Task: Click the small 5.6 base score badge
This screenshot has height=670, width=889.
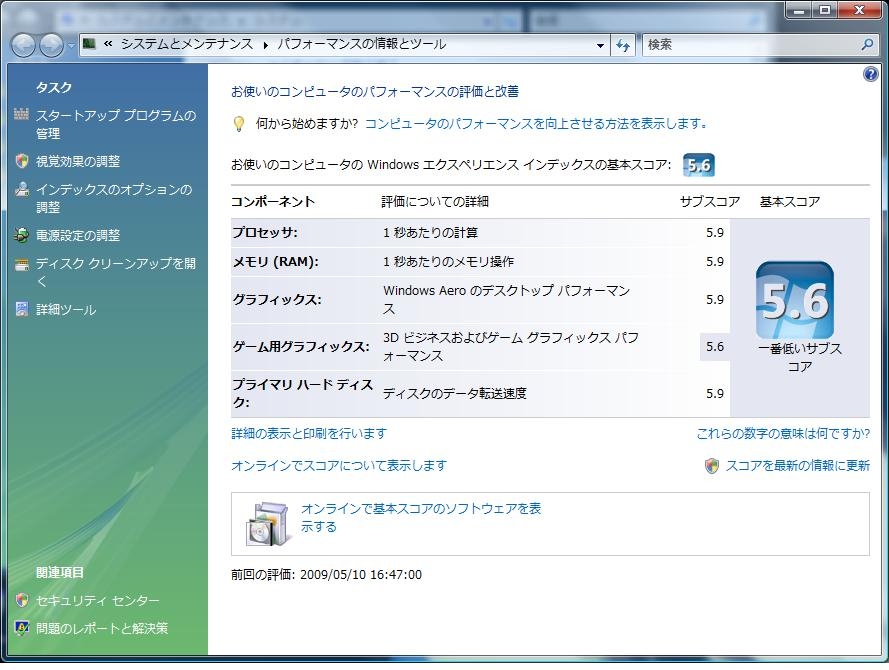Action: click(x=698, y=165)
